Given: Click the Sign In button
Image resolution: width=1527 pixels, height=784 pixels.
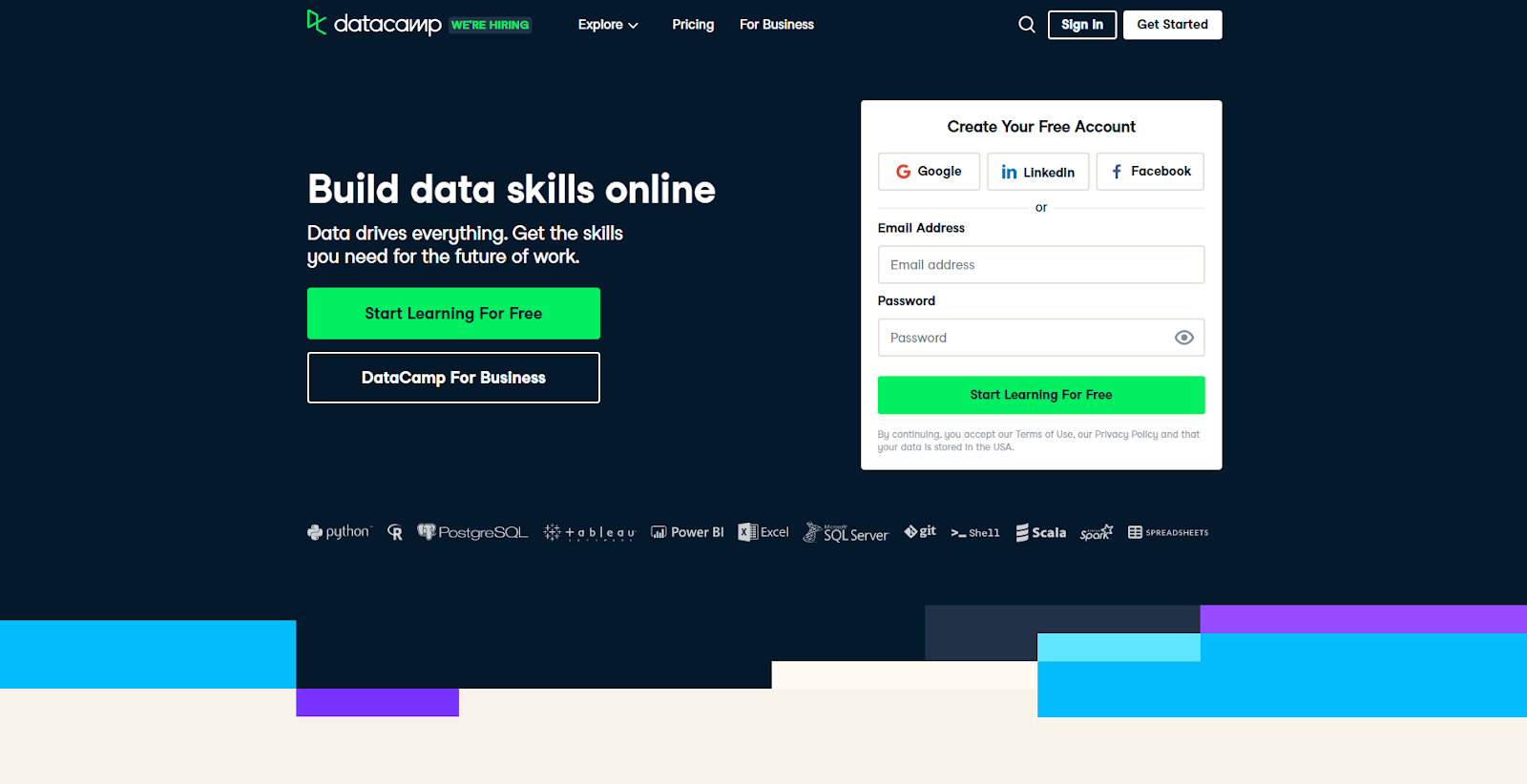Looking at the screenshot, I should tap(1082, 25).
